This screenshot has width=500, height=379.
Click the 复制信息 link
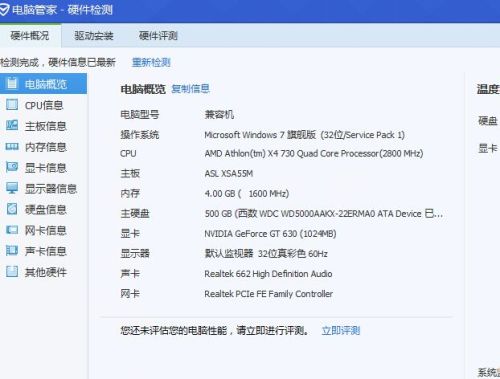[x=190, y=89]
